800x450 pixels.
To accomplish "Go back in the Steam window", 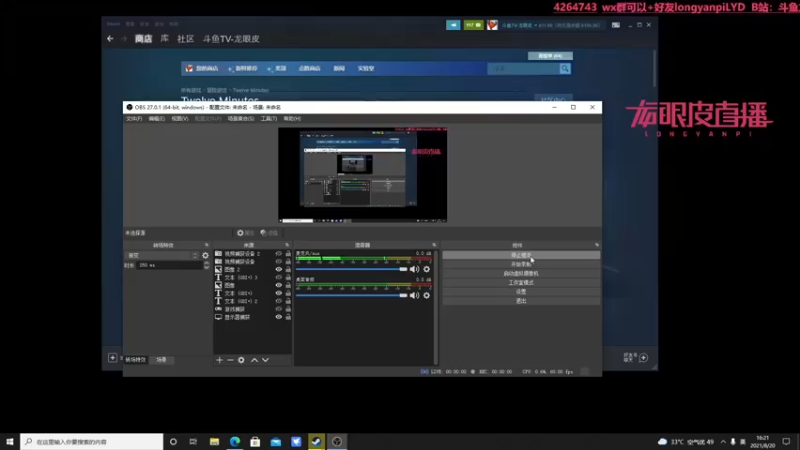I will pyautogui.click(x=110, y=39).
